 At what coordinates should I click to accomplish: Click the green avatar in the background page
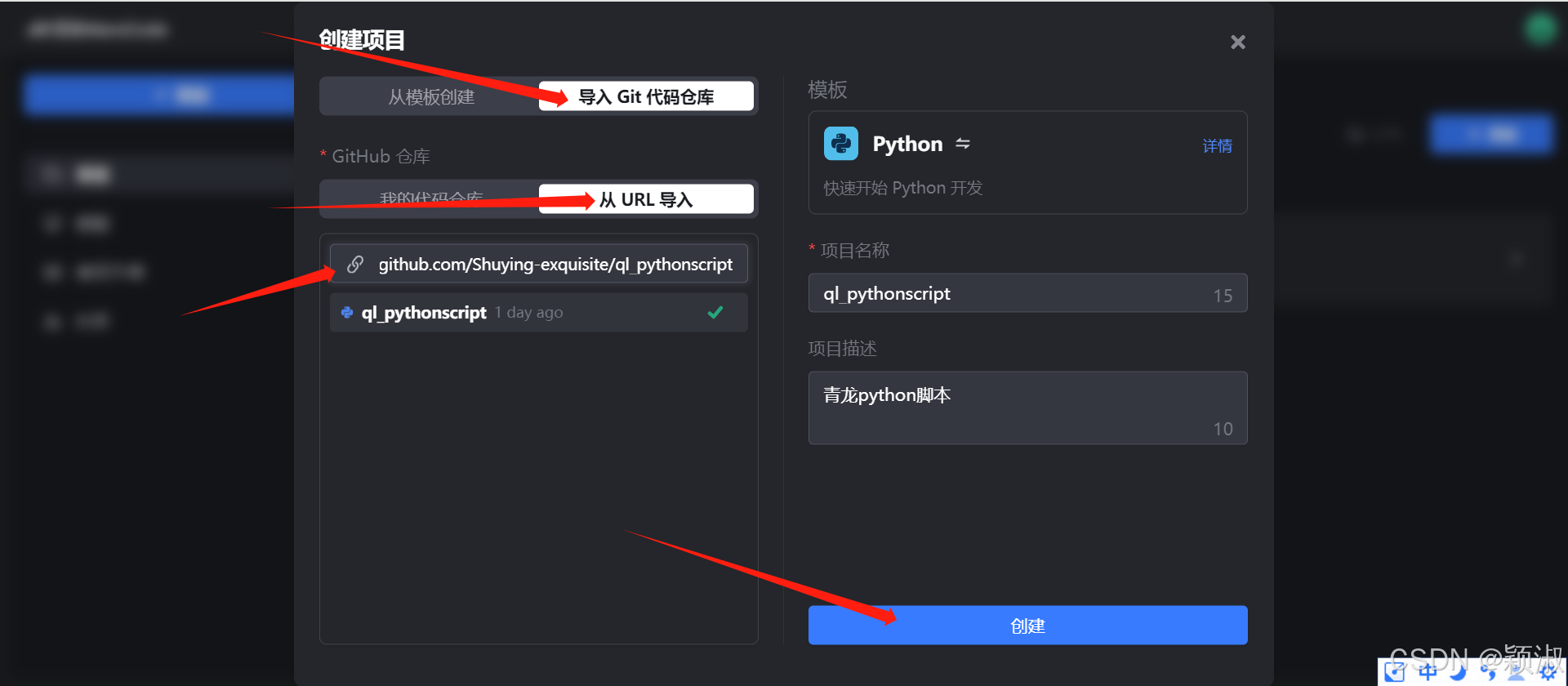coord(1540,29)
